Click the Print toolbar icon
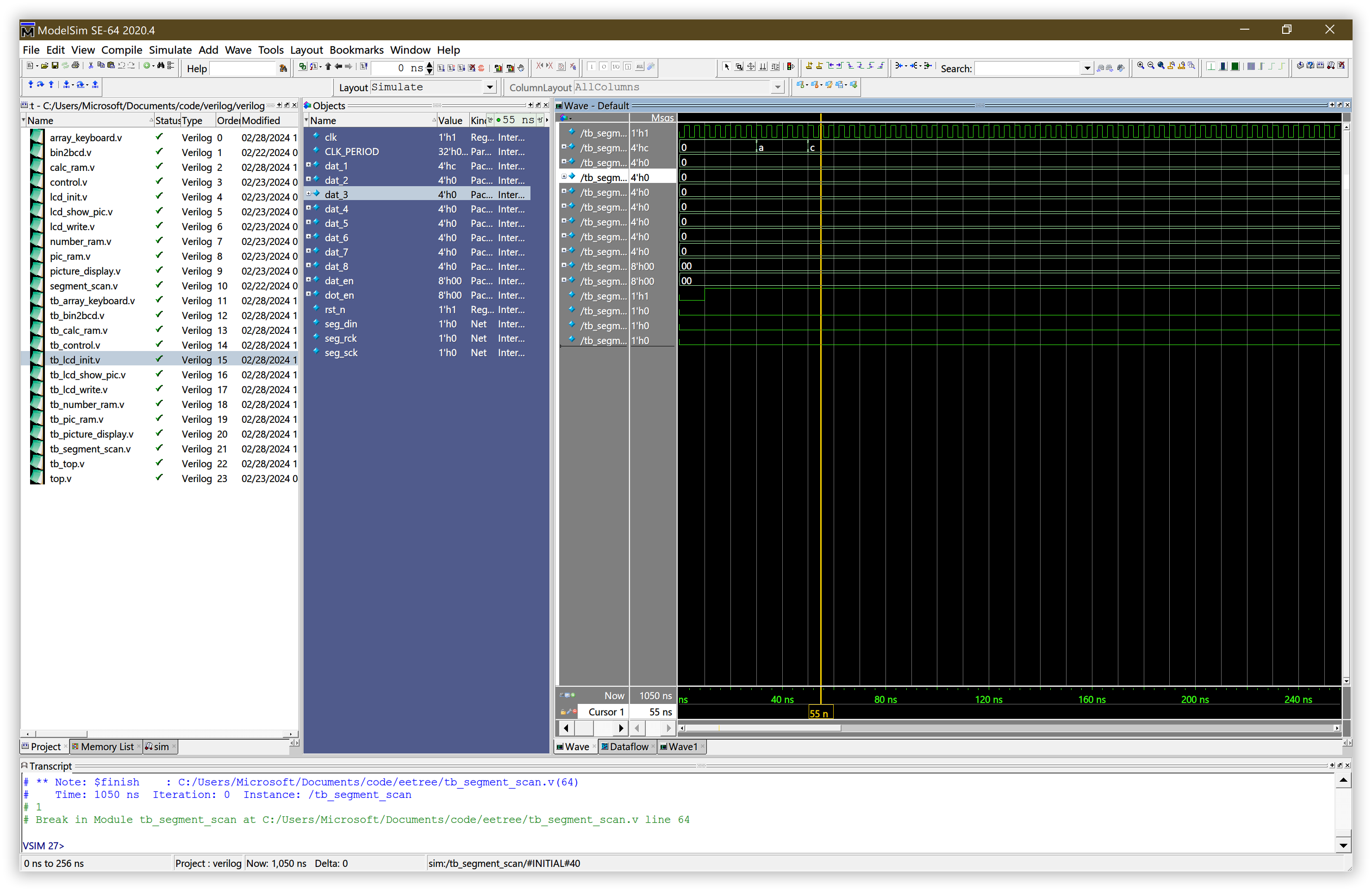 pos(75,66)
